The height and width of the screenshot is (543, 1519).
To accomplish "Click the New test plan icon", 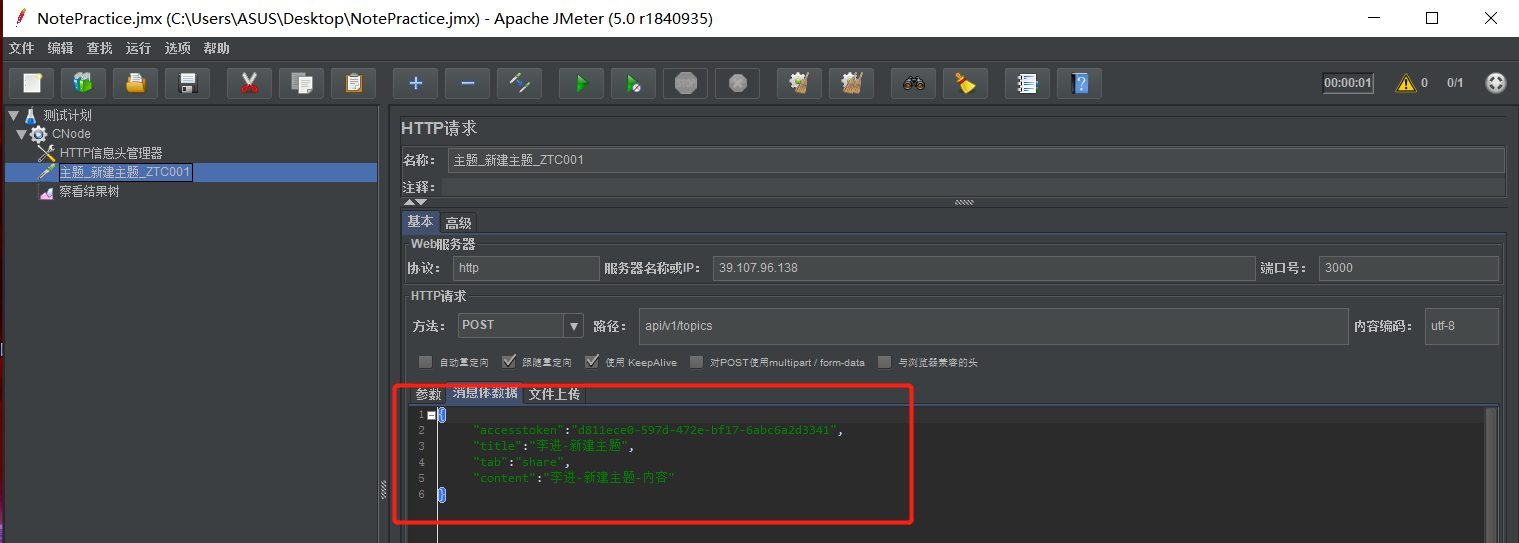I will [x=31, y=83].
